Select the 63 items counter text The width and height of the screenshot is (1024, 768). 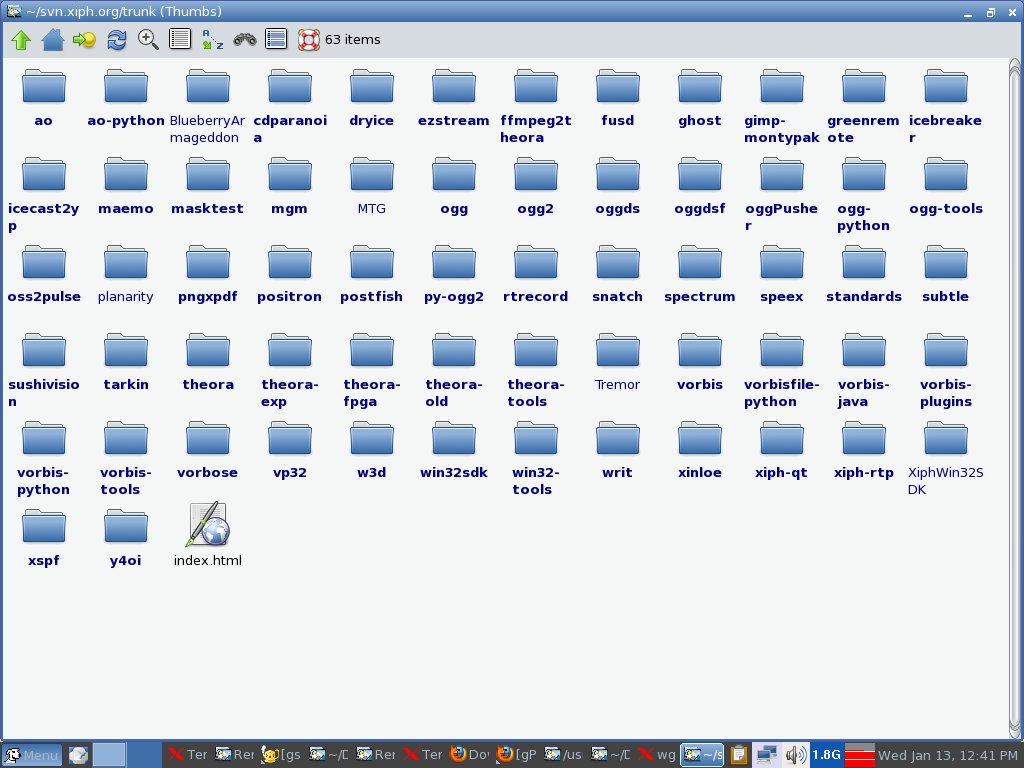(353, 40)
